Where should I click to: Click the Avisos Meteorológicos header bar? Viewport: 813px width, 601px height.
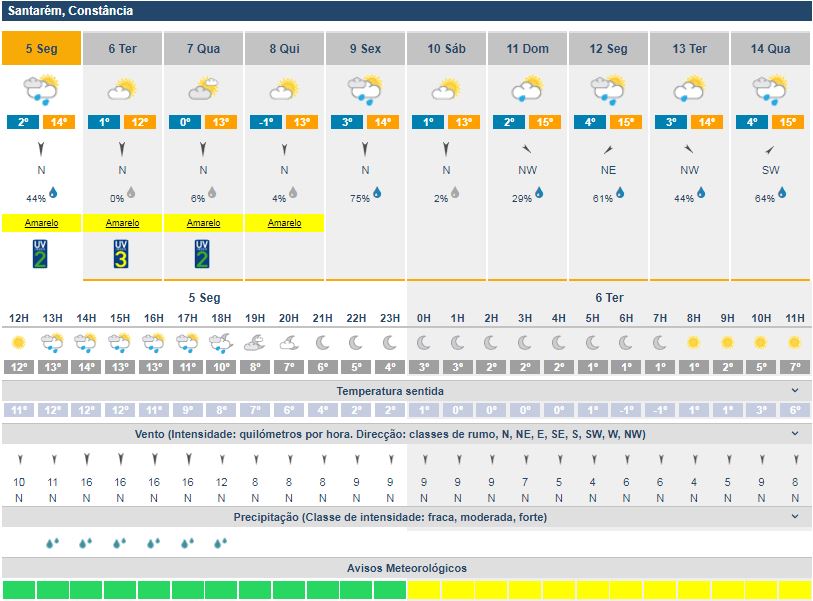pos(406,568)
